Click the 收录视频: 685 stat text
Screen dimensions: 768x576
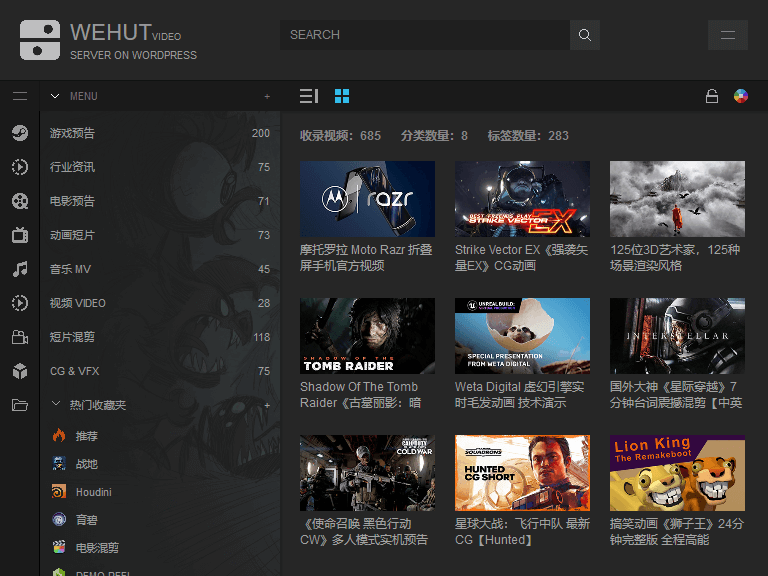pyautogui.click(x=340, y=136)
